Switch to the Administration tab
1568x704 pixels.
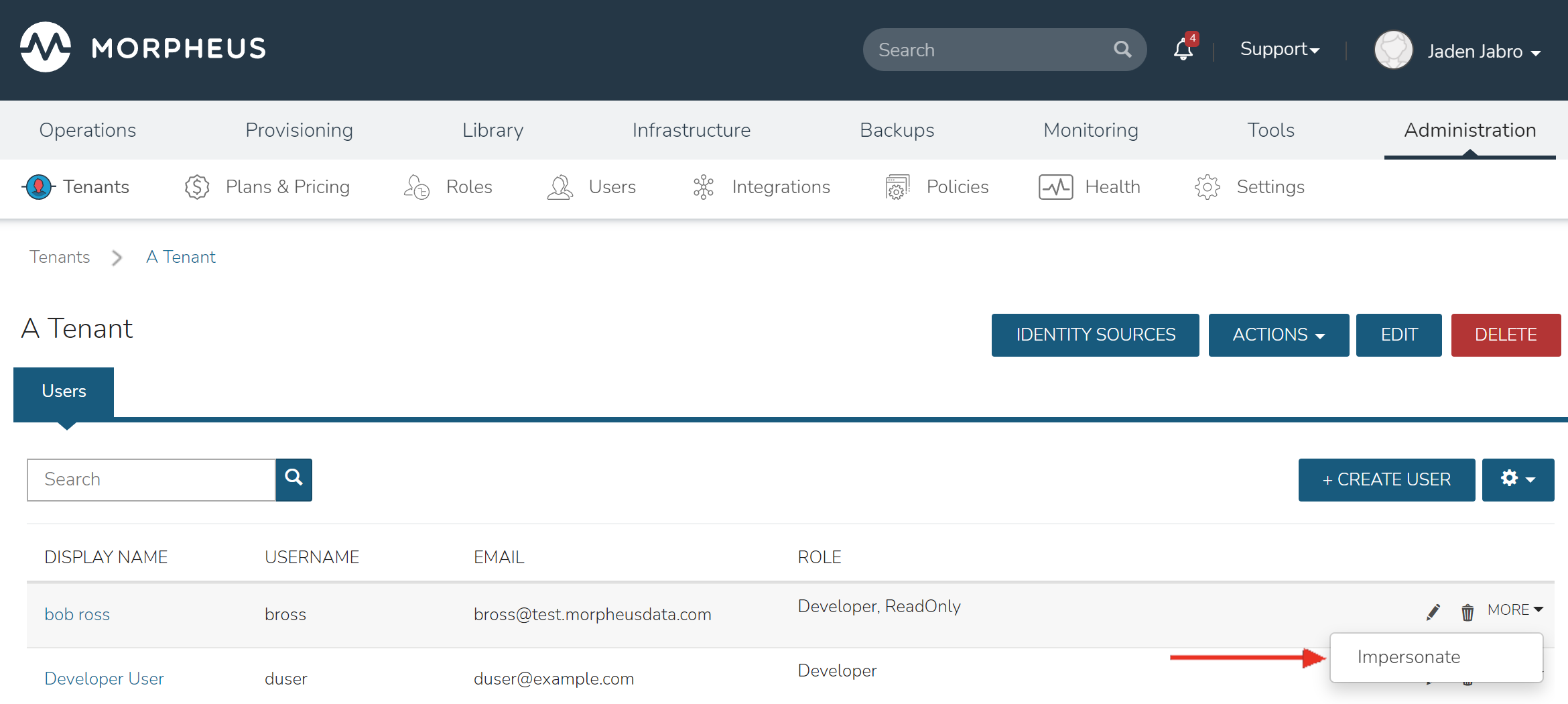(x=1469, y=130)
